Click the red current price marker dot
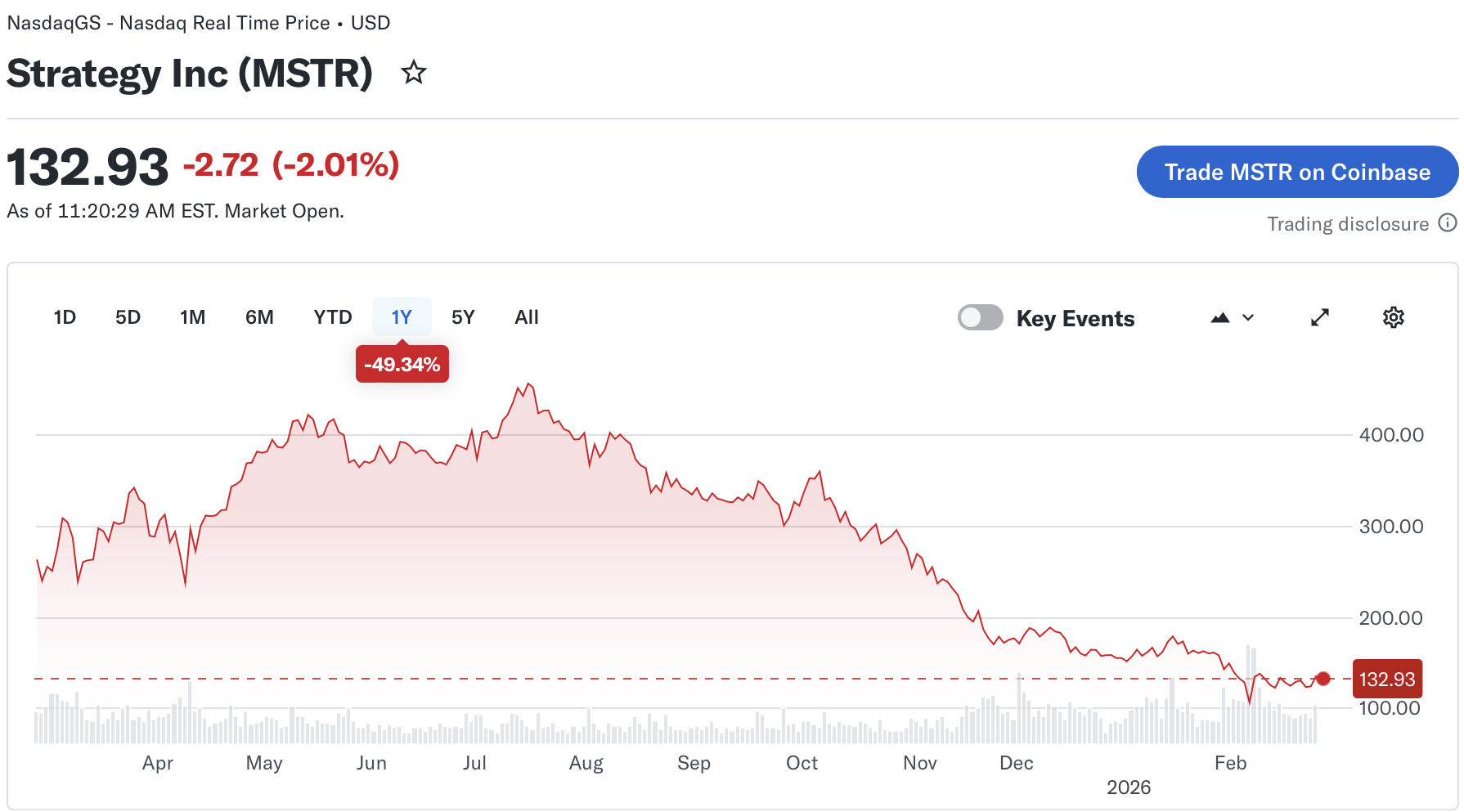Image resolution: width=1464 pixels, height=812 pixels. [1323, 679]
